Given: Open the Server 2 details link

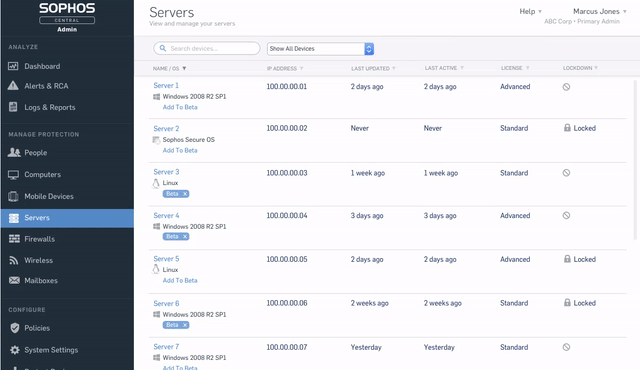Looking at the screenshot, I should click(166, 129).
